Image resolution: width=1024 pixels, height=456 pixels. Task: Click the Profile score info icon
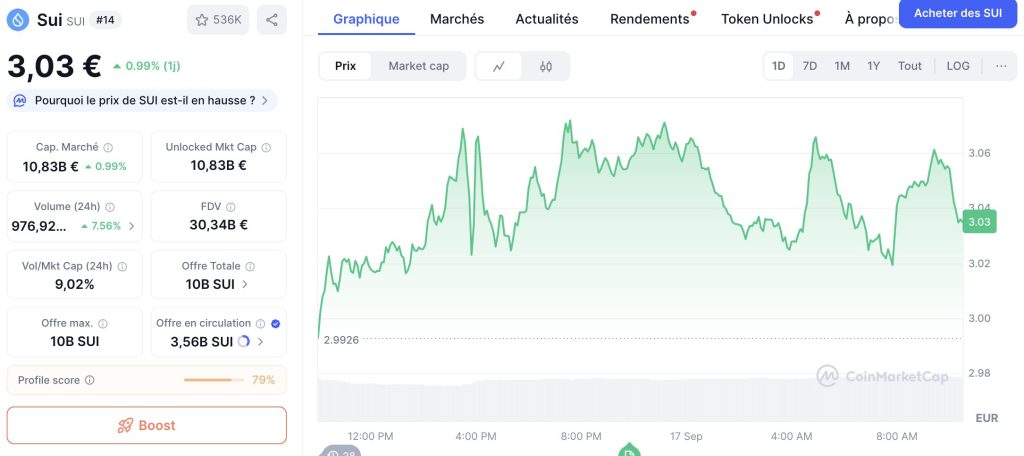(x=90, y=380)
